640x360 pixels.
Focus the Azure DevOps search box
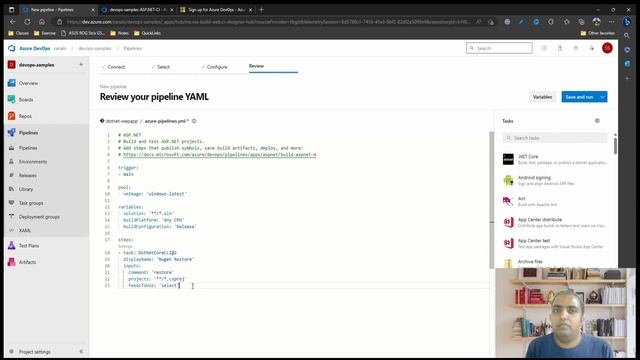(499, 48)
